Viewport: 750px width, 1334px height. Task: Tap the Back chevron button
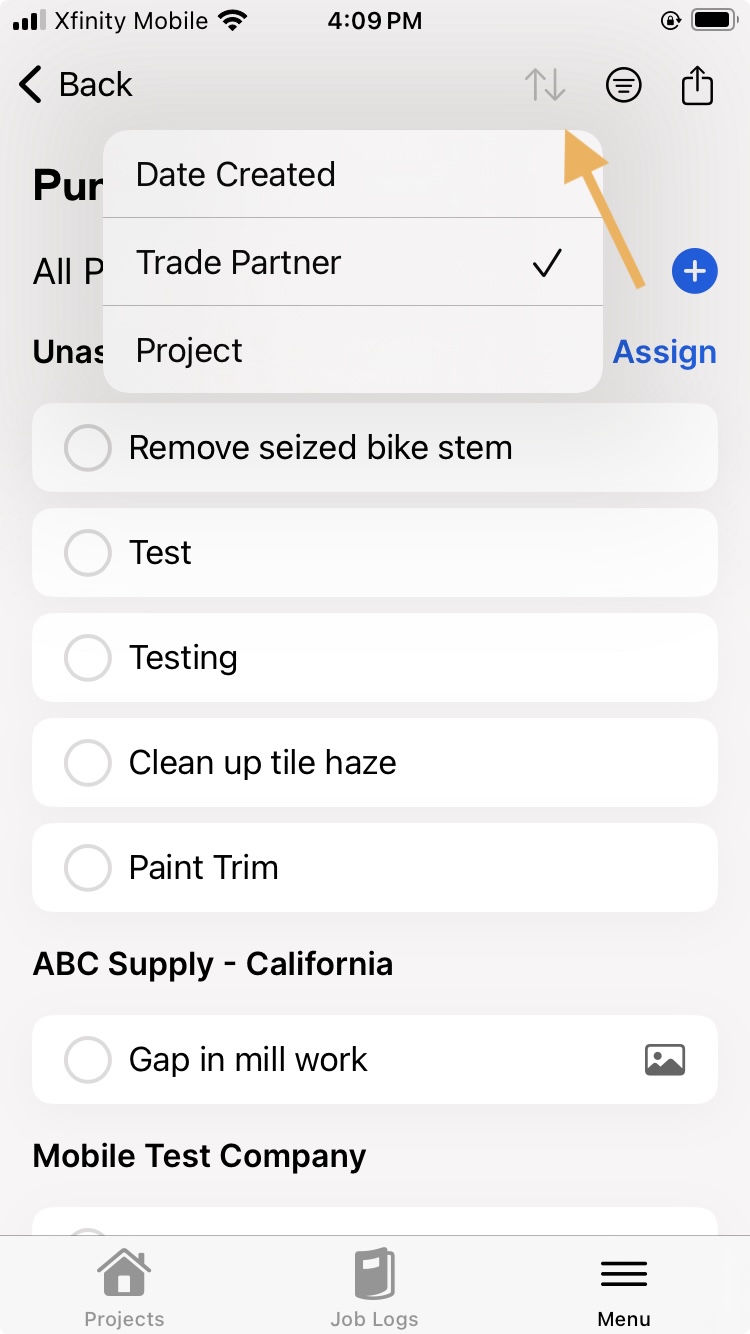point(76,85)
